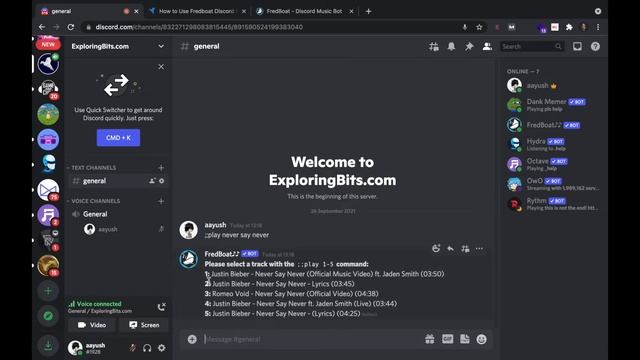Open User Settings gear

click(162, 348)
